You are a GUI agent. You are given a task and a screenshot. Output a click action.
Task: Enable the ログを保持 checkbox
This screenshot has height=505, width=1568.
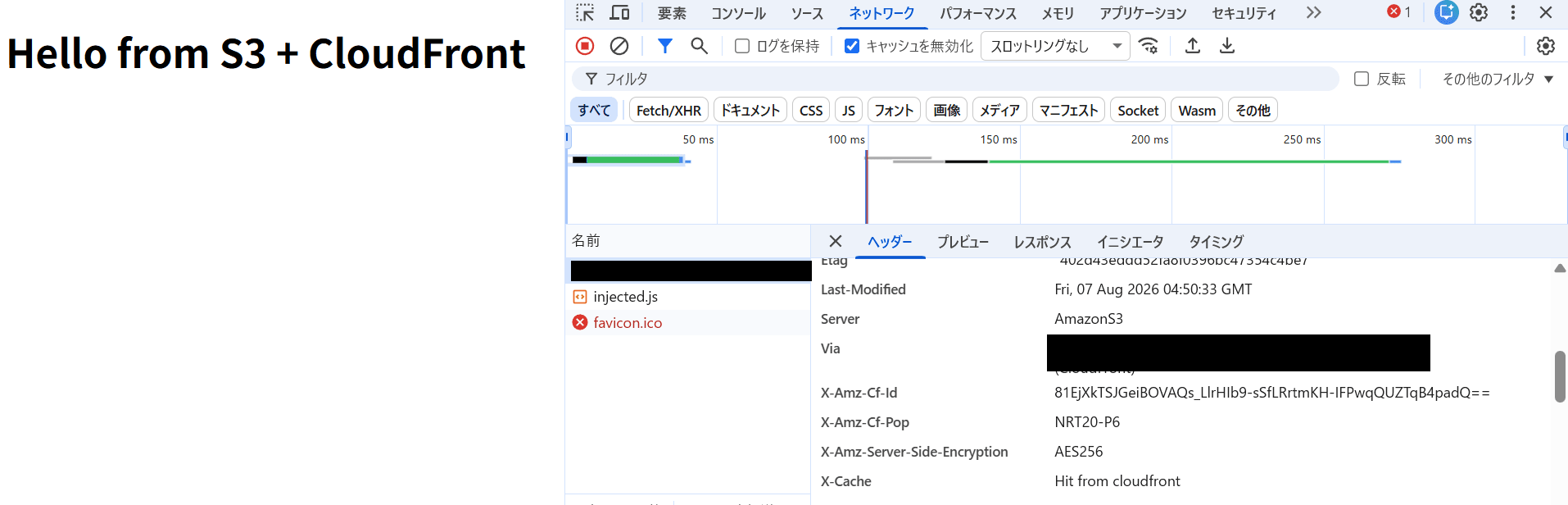[742, 46]
